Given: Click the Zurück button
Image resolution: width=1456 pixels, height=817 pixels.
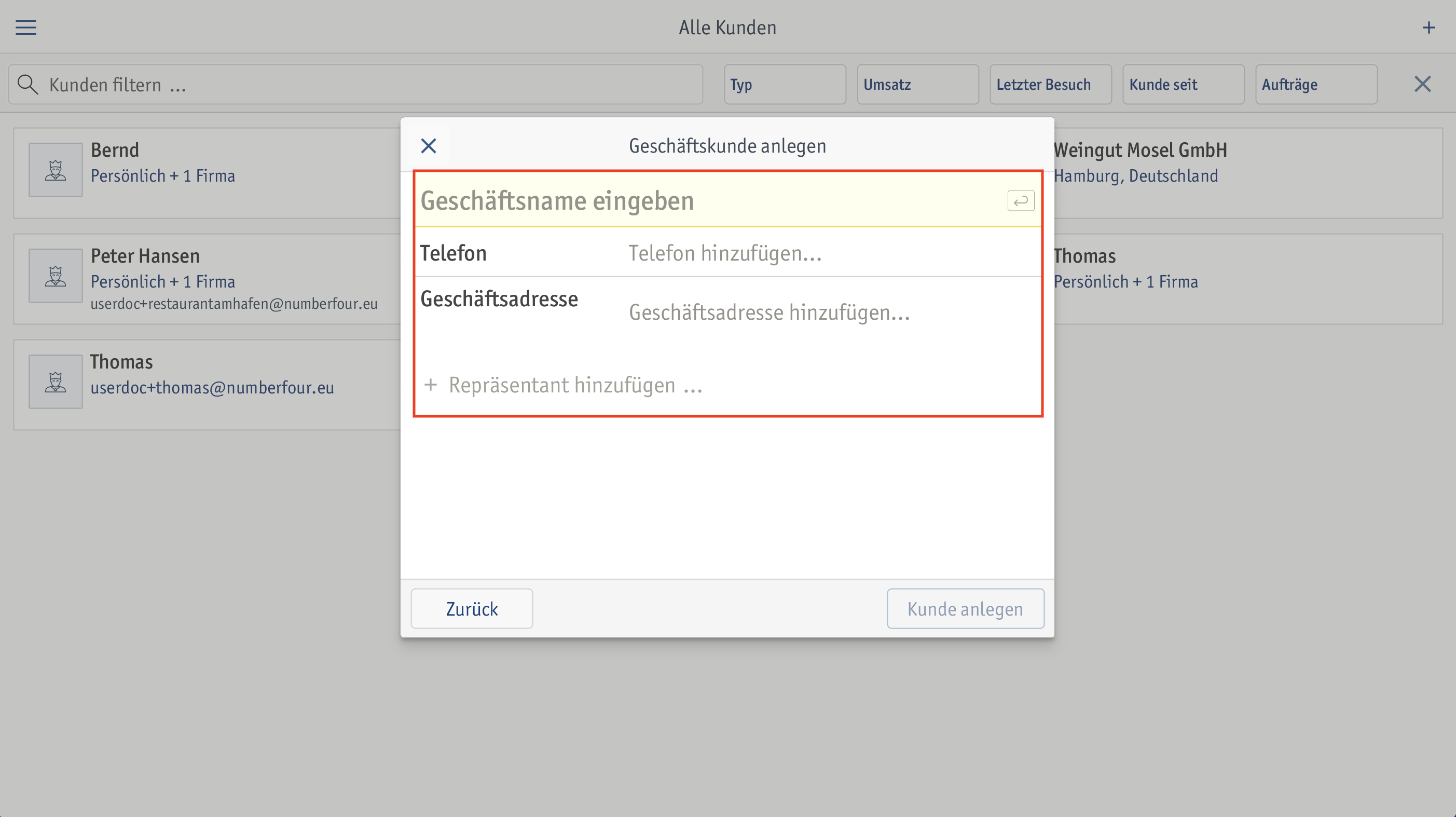Looking at the screenshot, I should tap(471, 608).
